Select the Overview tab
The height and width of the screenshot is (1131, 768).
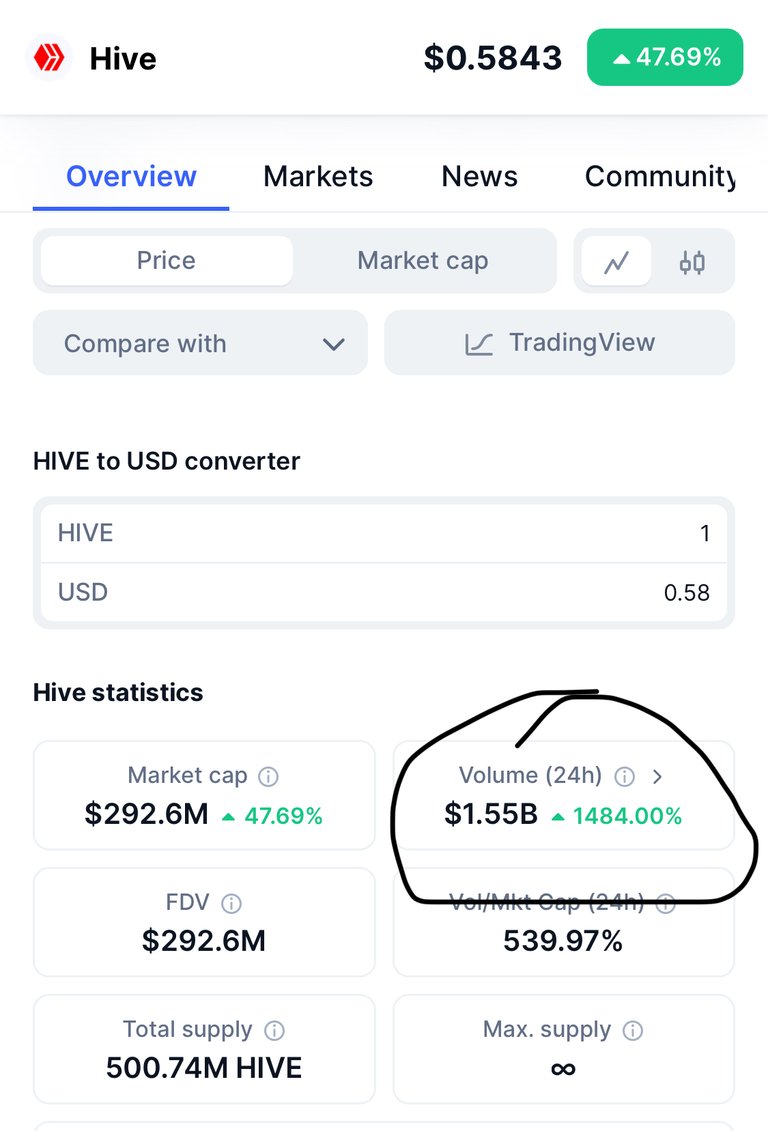131,176
